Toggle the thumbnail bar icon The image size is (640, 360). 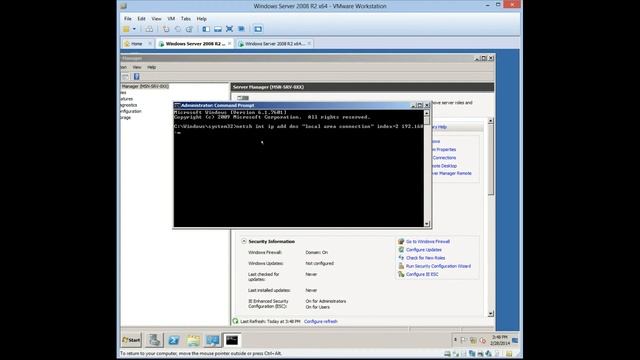tap(218, 29)
